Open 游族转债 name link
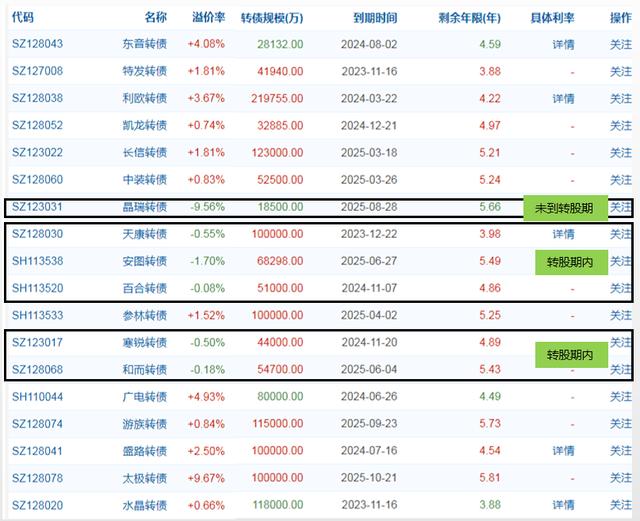 coord(145,423)
